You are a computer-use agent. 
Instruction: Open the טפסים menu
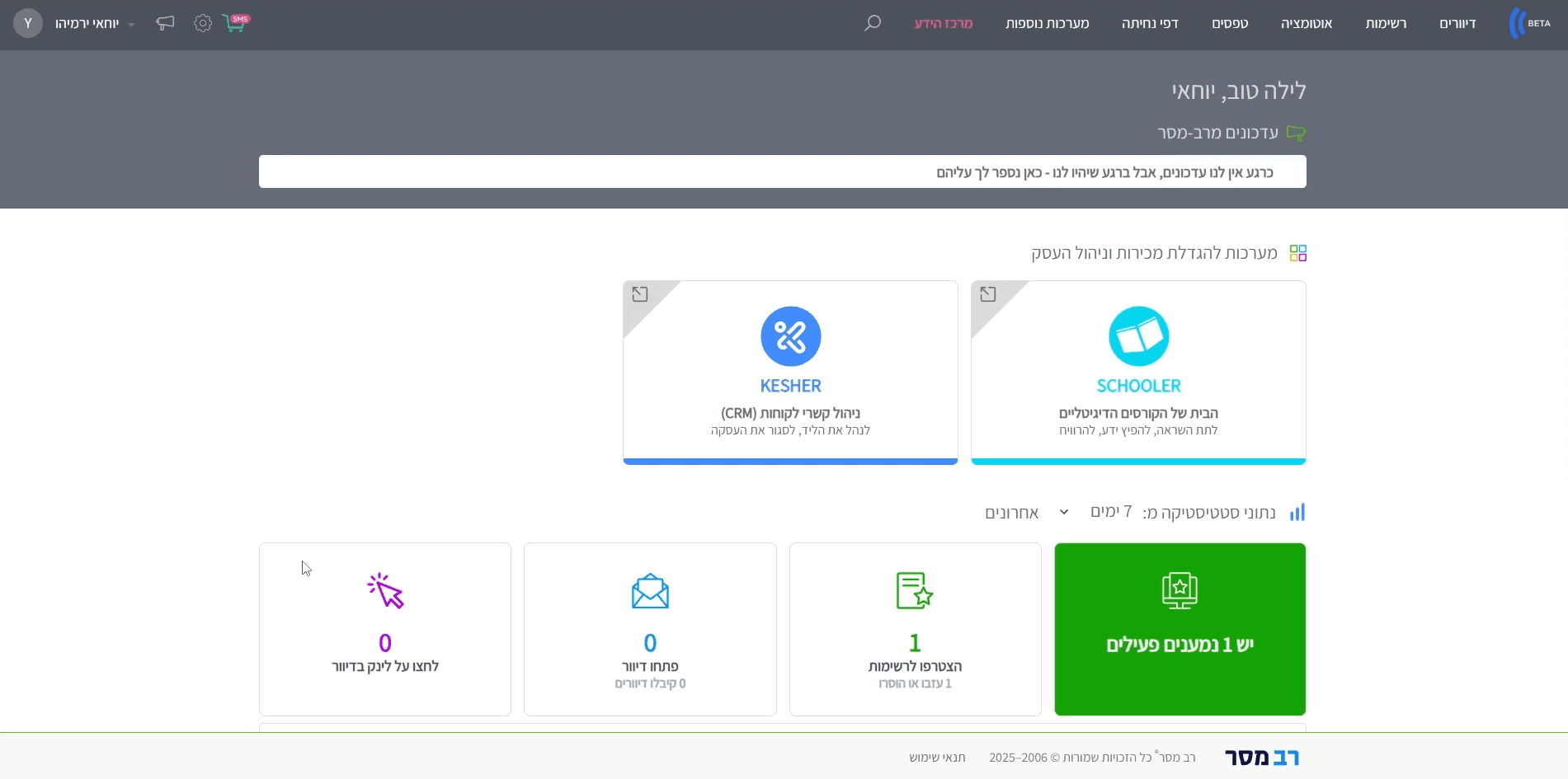coord(1230,24)
